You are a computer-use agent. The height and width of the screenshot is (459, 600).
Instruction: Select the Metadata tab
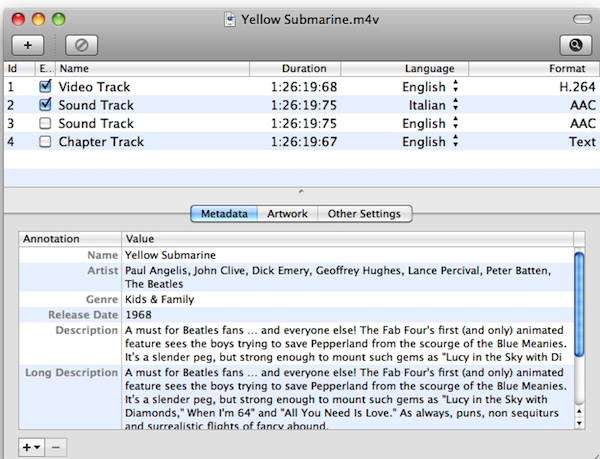[224, 214]
